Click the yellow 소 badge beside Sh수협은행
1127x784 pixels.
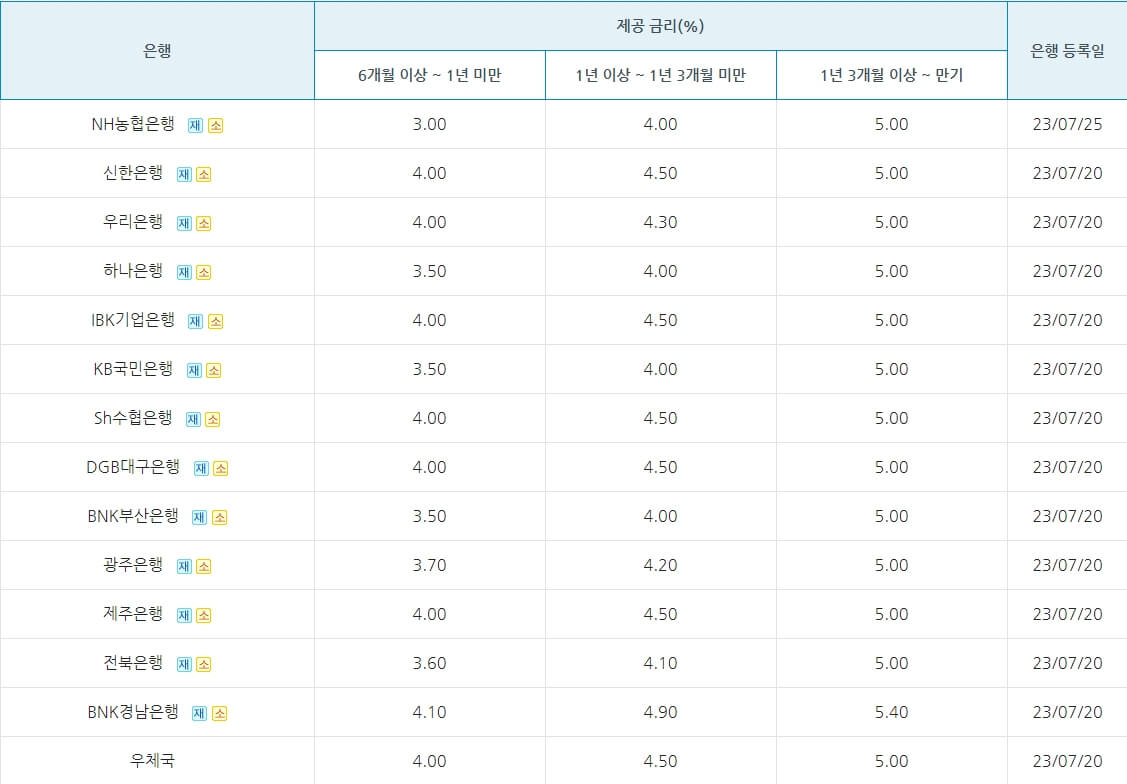[213, 419]
